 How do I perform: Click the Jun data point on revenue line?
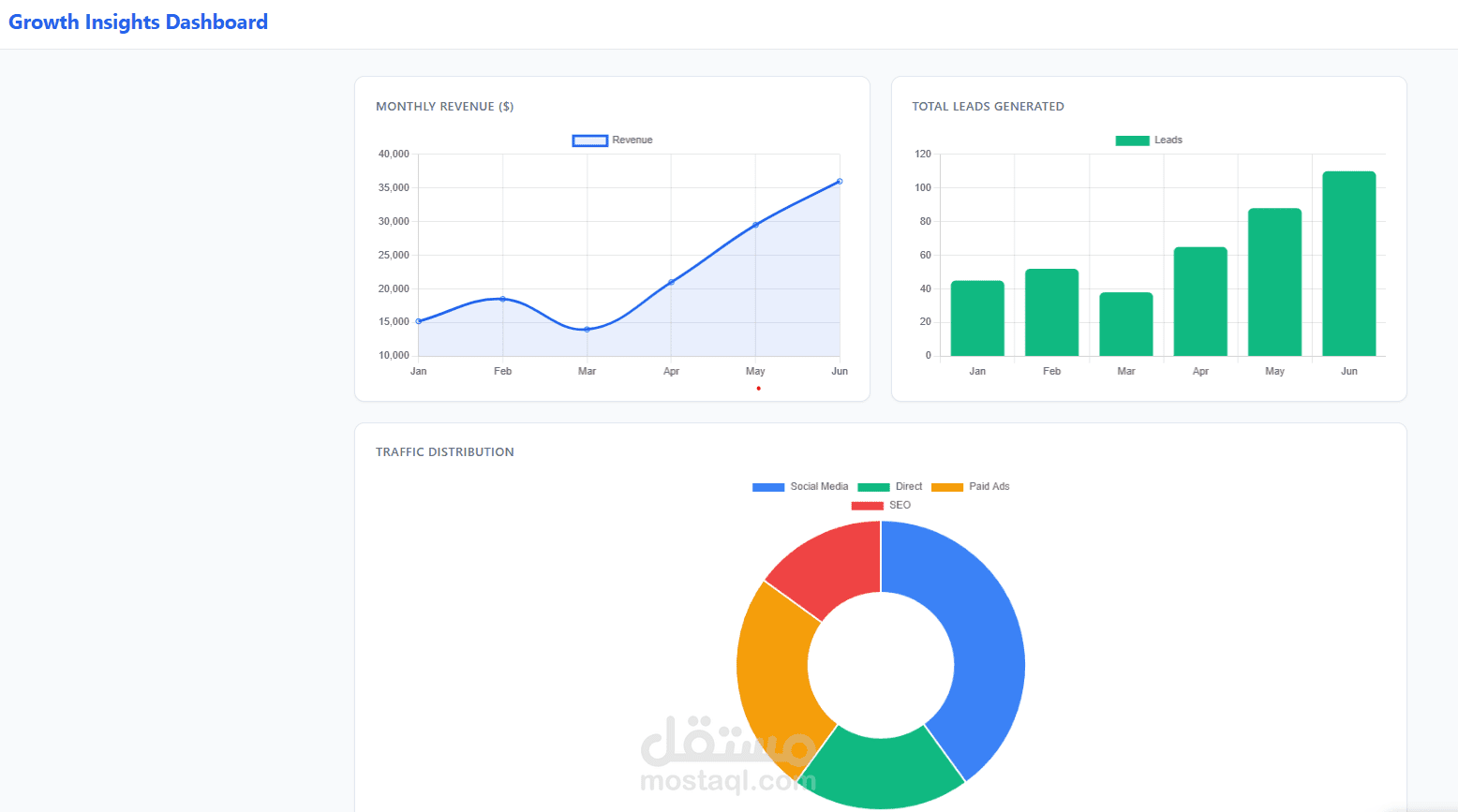839,179
